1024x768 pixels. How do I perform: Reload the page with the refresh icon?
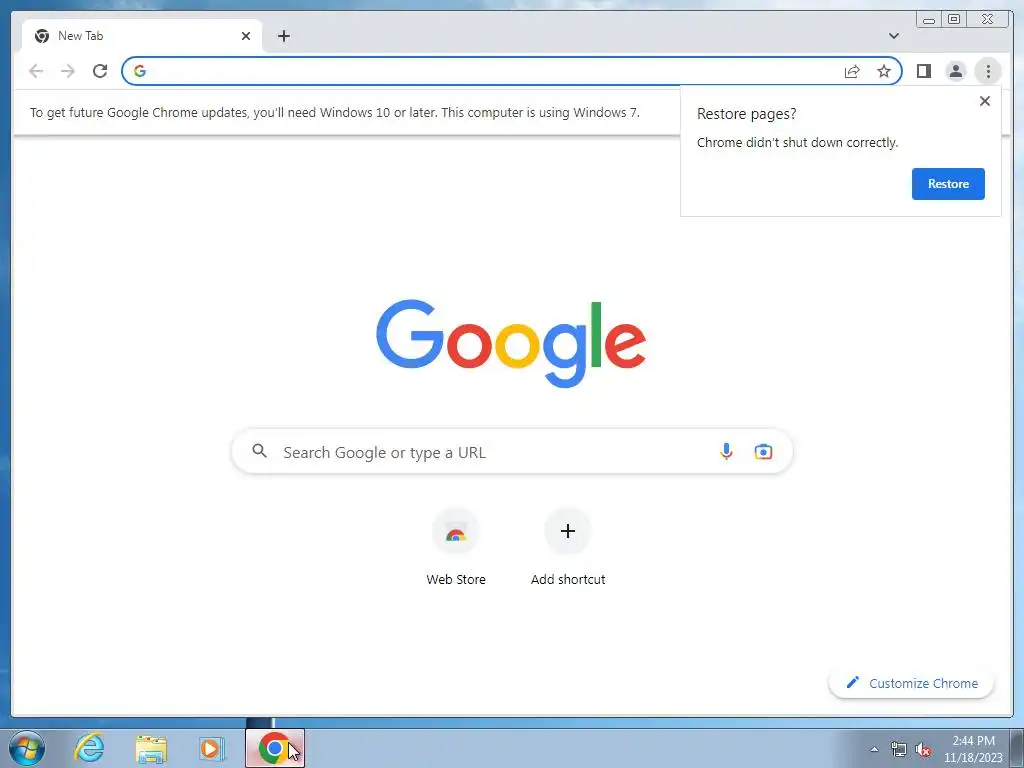(100, 71)
